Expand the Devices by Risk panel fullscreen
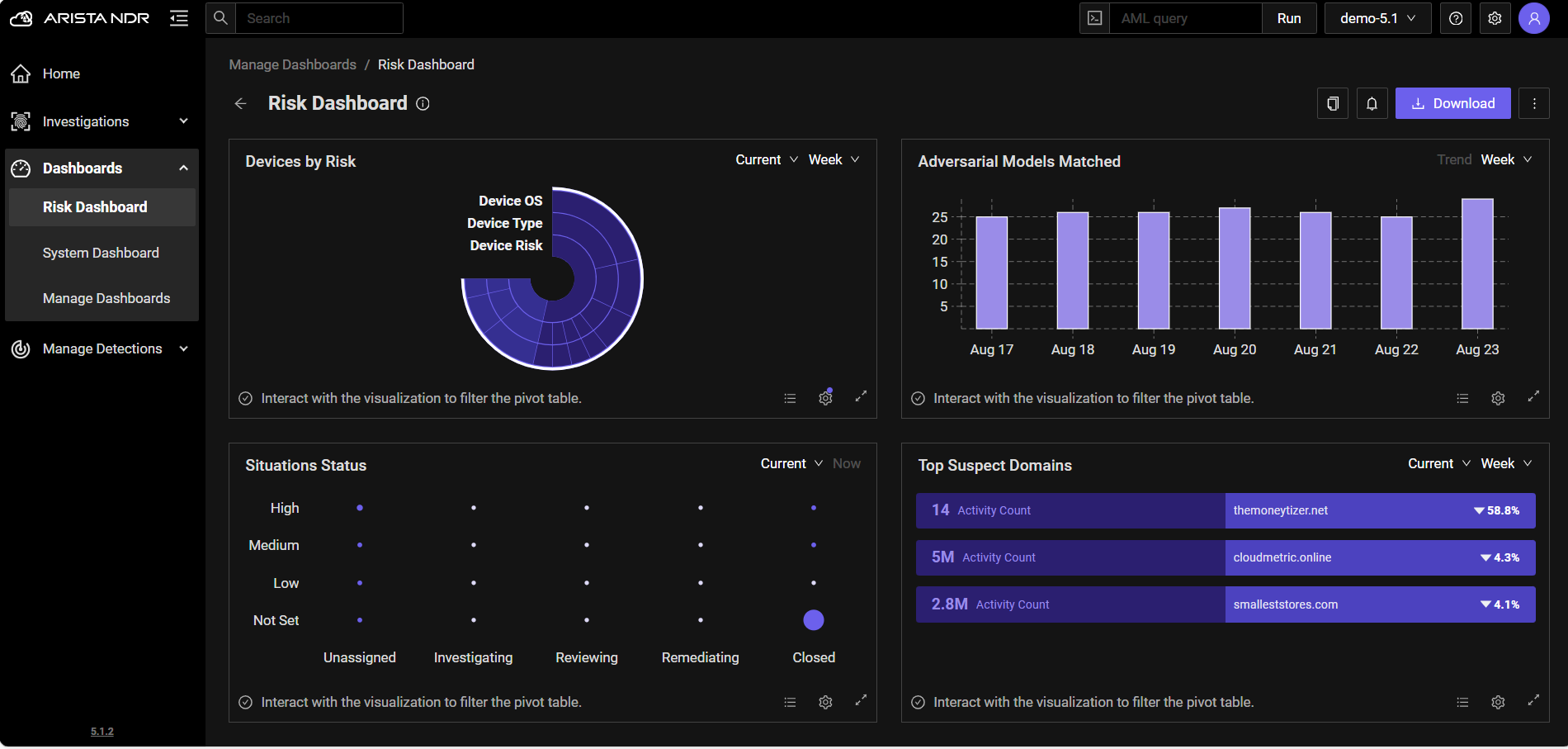 (x=861, y=396)
